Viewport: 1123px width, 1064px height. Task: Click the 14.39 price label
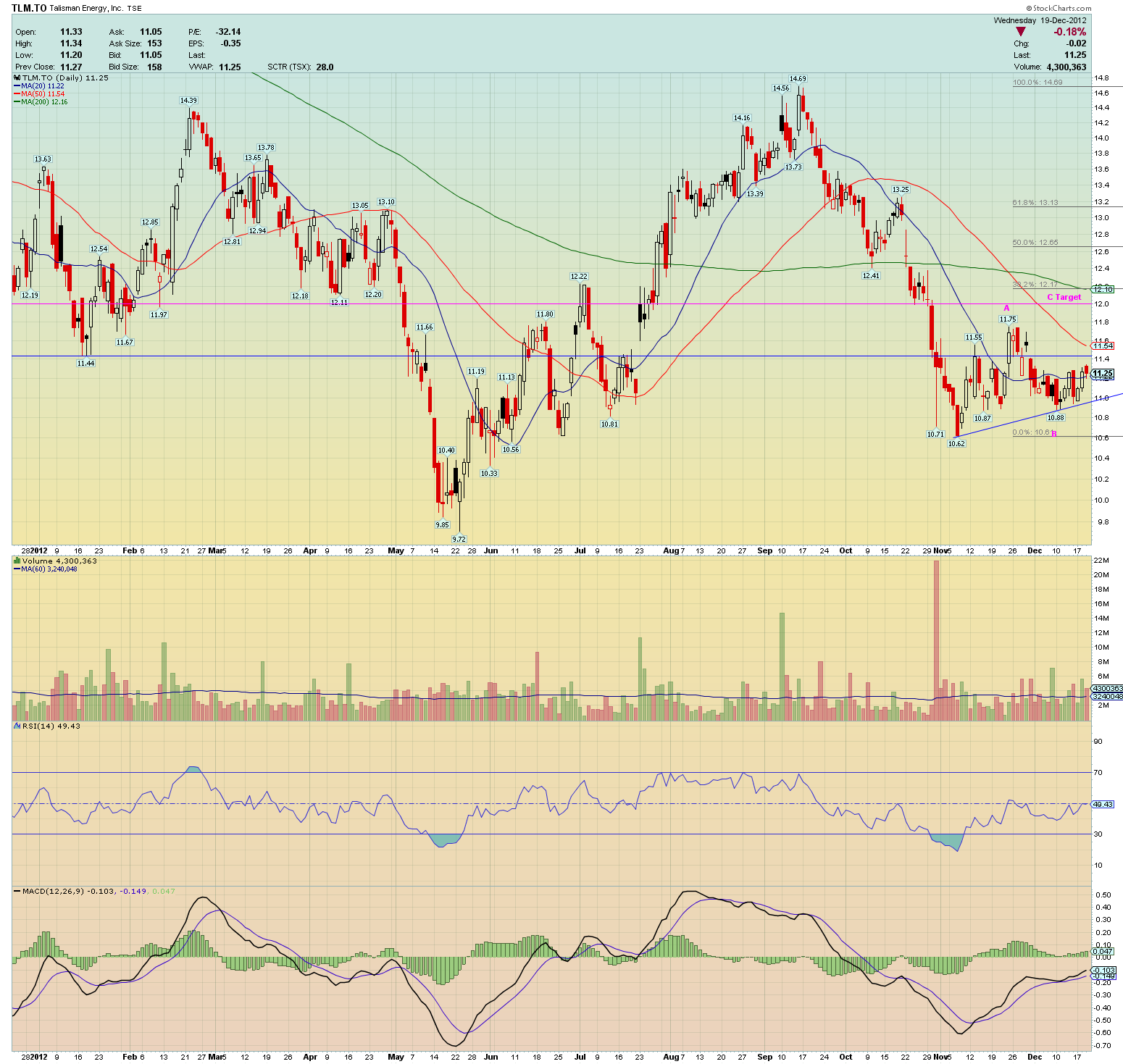pos(188,101)
